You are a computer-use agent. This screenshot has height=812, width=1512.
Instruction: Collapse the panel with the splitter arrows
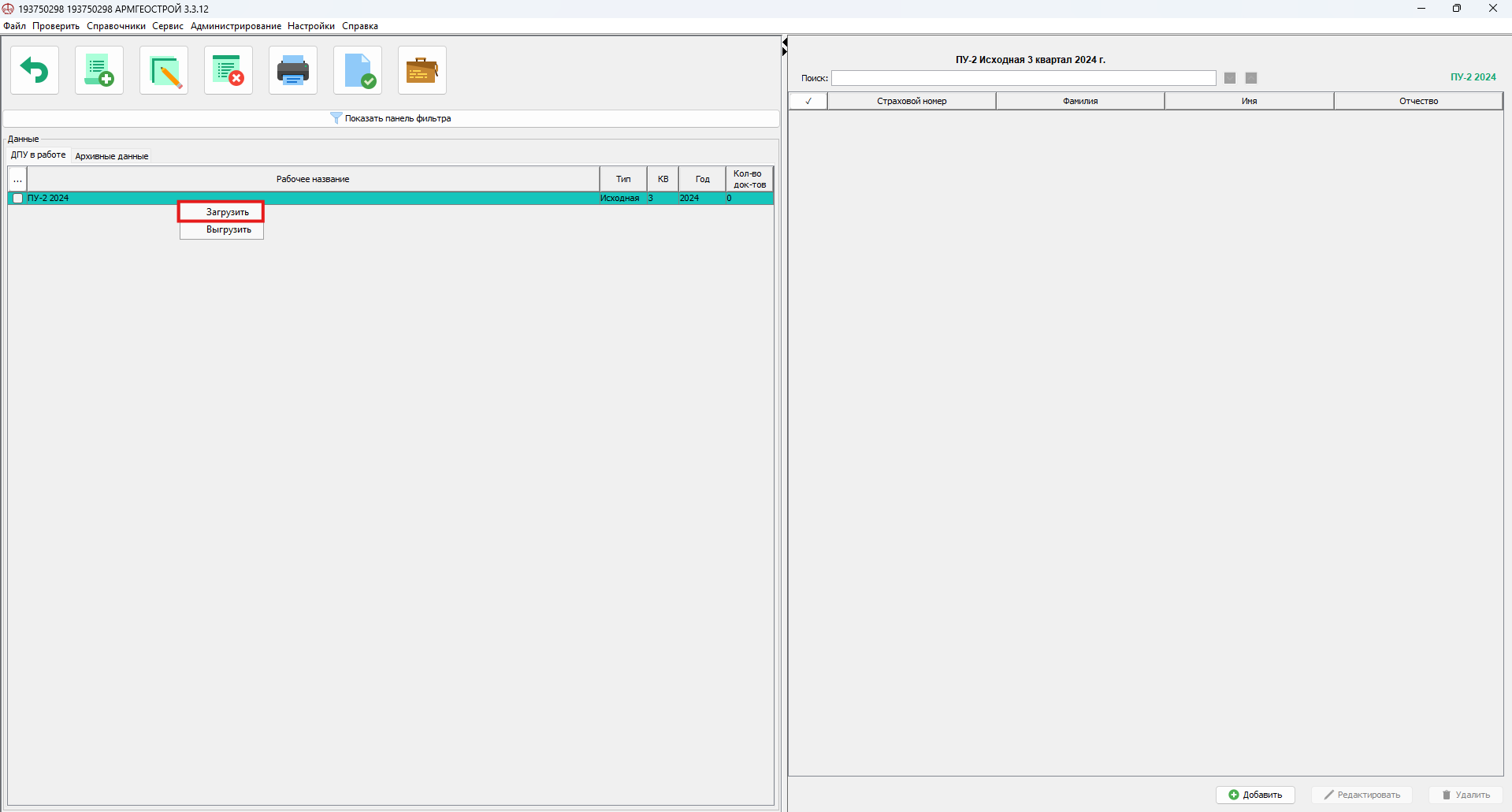coord(785,47)
